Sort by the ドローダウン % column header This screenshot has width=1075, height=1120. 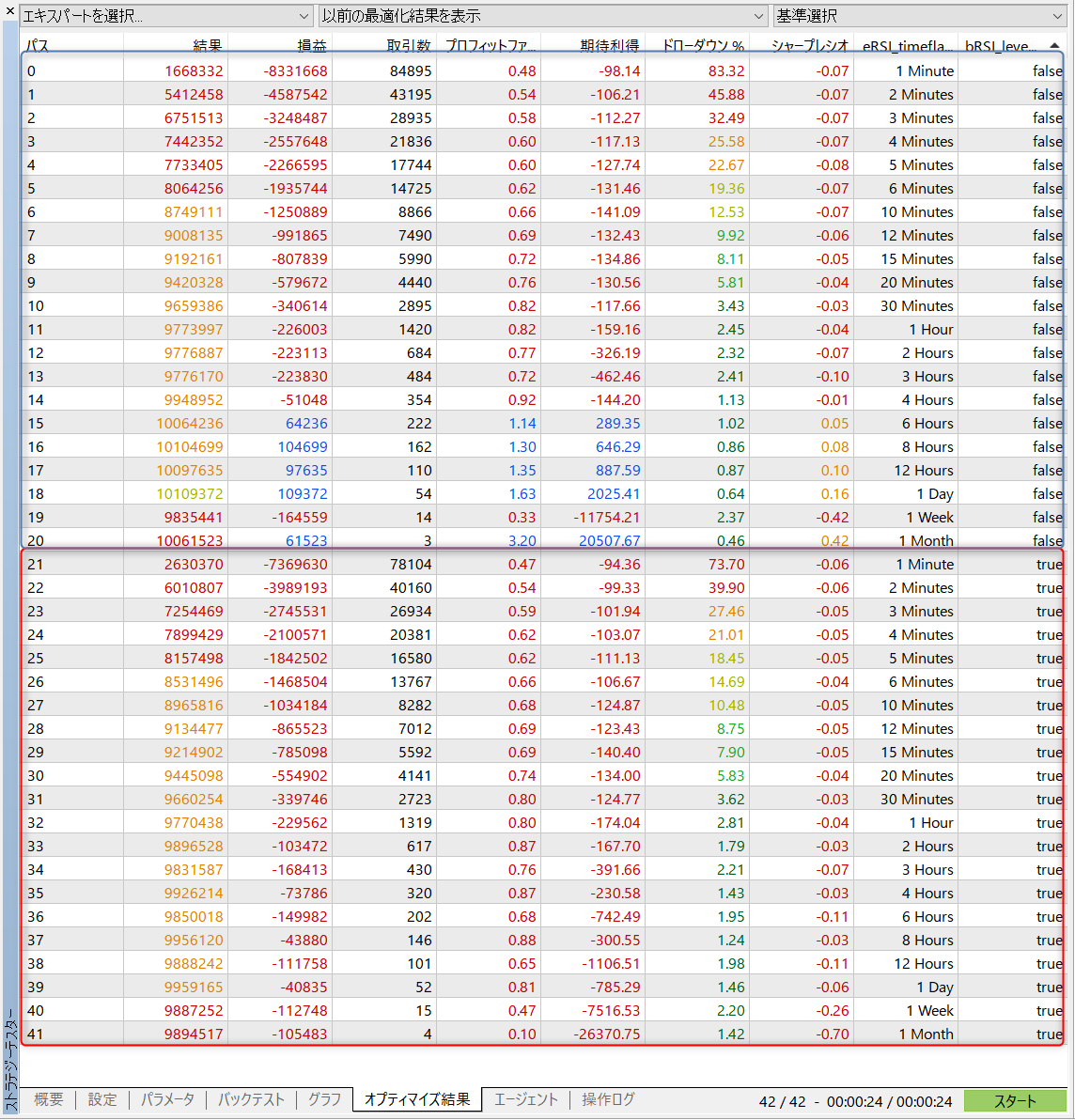click(703, 46)
